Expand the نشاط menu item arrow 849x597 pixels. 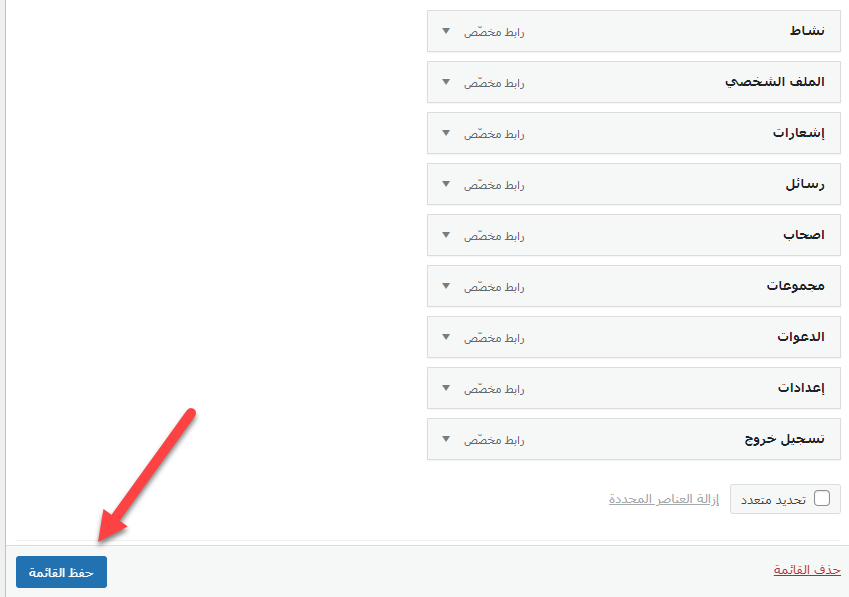pos(446,31)
